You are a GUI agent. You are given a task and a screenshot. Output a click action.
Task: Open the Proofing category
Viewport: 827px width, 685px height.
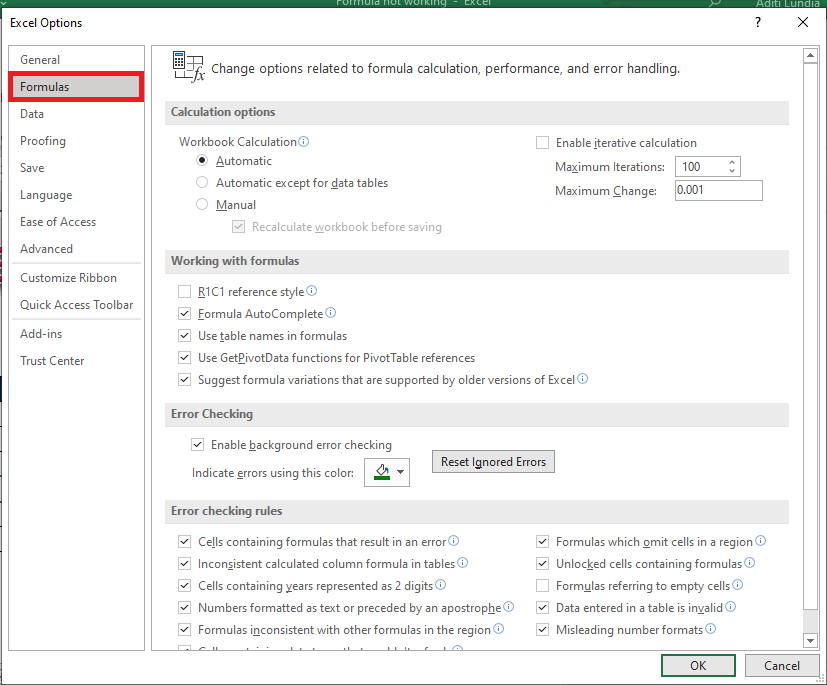(76, 140)
